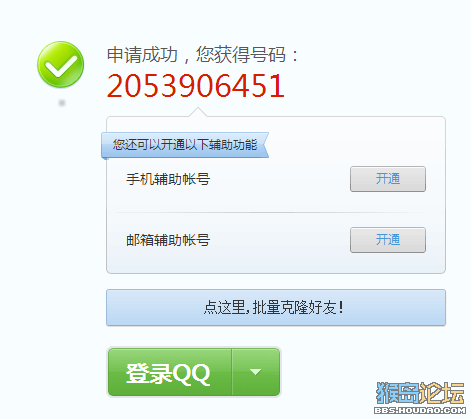Activate 开通 for 邮箱辅助帐号

point(388,240)
